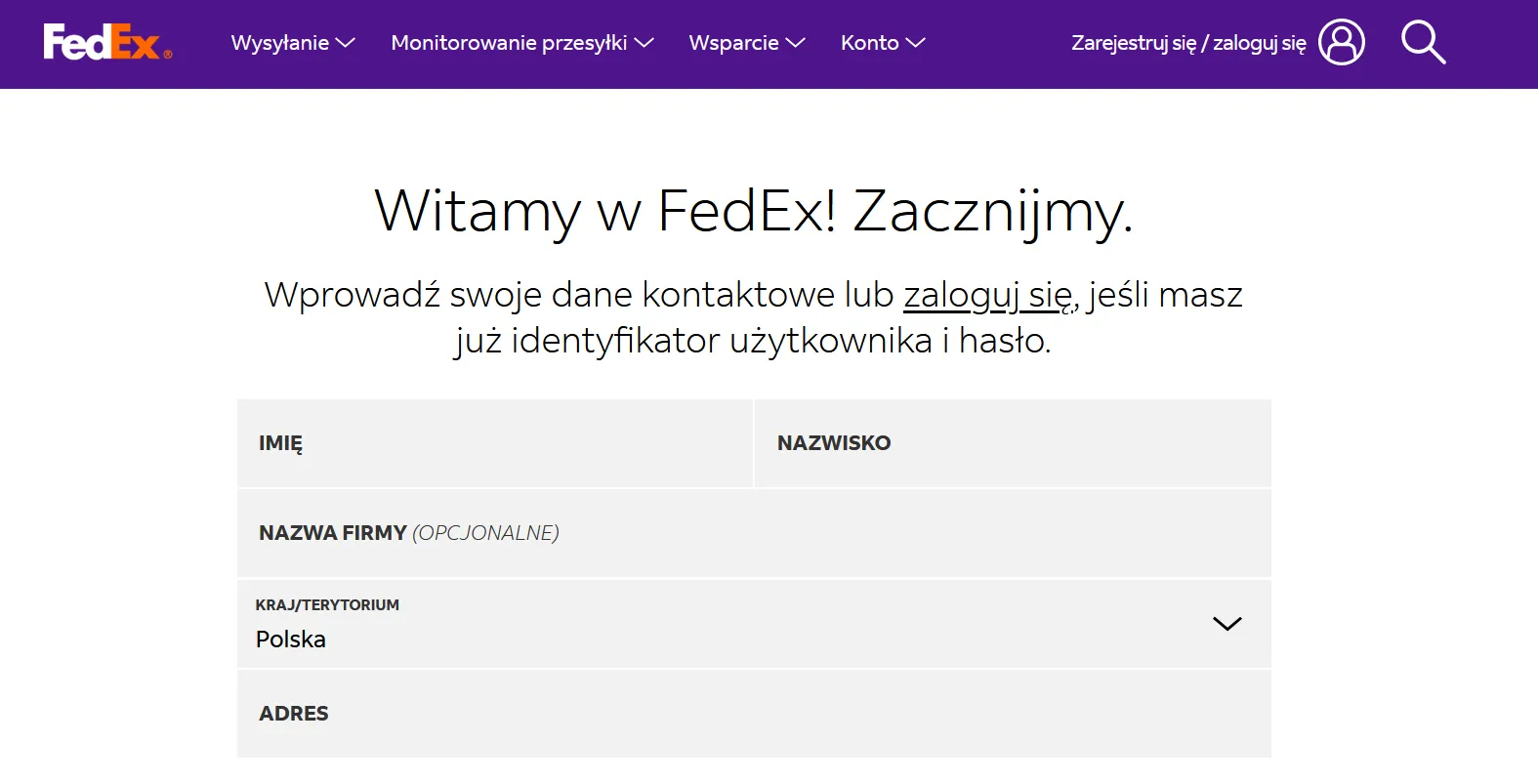Click the Zarejestruj się / zaloguj się link
The width and height of the screenshot is (1538, 784).
pyautogui.click(x=1187, y=43)
